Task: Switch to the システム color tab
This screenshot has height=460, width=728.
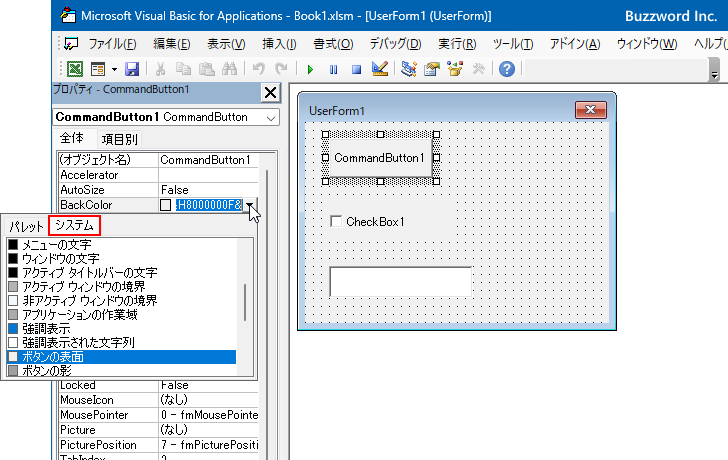Action: [x=74, y=226]
